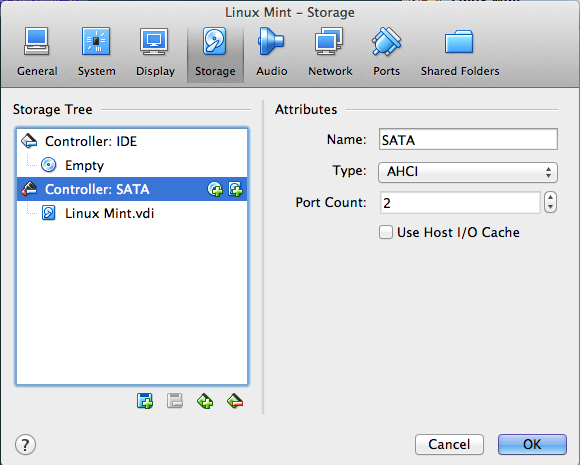Enable Use Host I/O Cache

386,232
